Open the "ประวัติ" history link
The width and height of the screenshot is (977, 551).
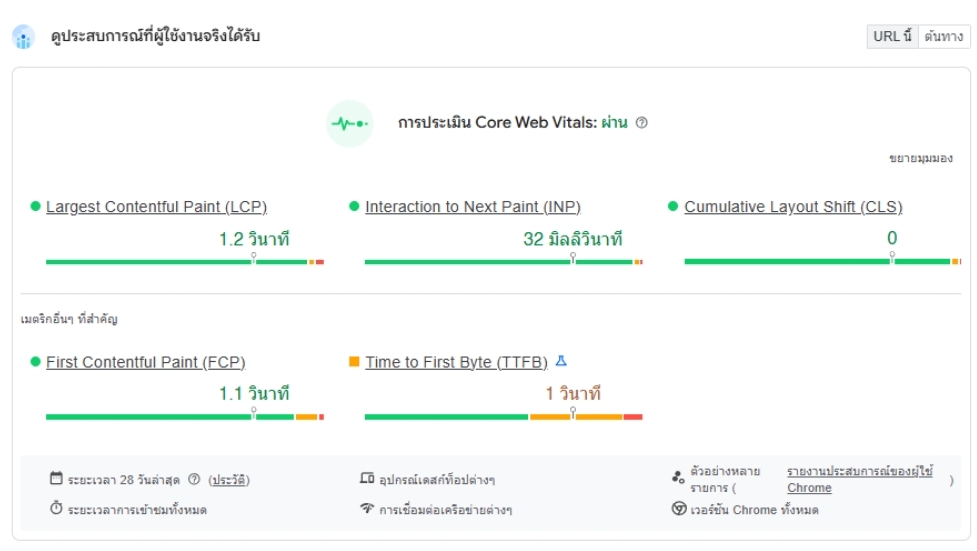pyautogui.click(x=229, y=480)
